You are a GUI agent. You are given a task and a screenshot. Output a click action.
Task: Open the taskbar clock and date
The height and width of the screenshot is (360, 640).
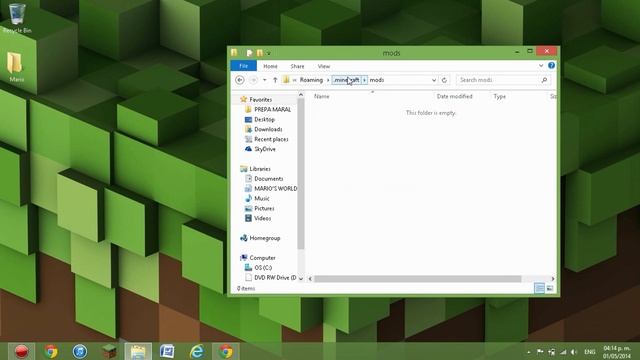pos(617,352)
